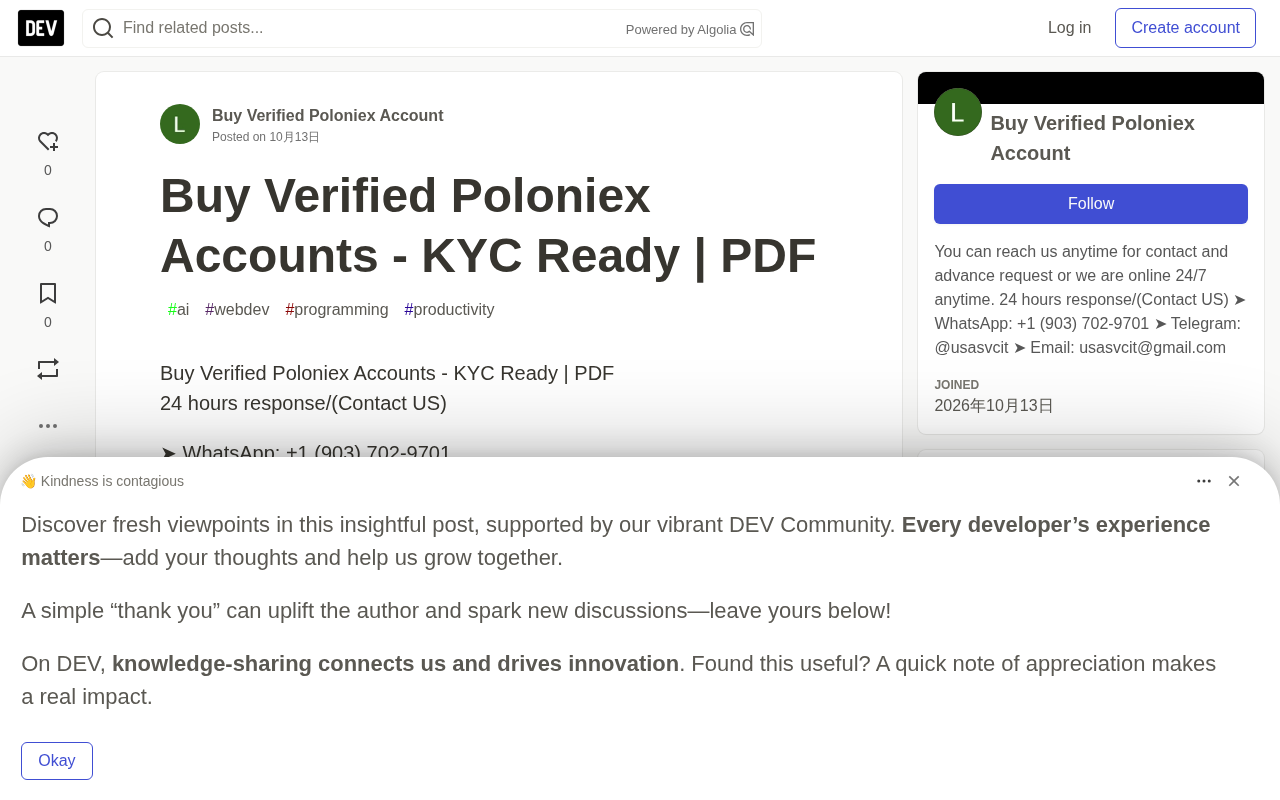Open the Log in link
The height and width of the screenshot is (800, 1280).
[x=1069, y=28]
